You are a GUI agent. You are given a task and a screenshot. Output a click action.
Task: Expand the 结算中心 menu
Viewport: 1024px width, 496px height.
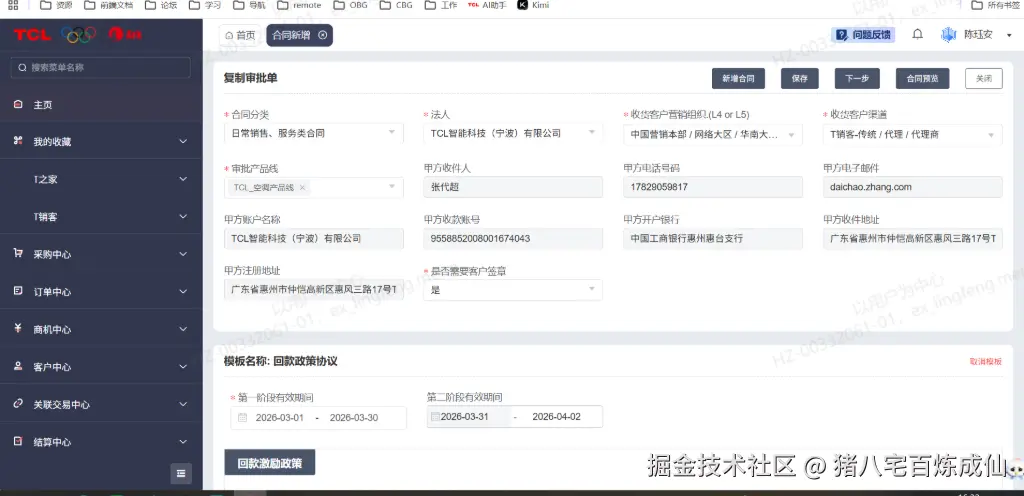pyautogui.click(x=183, y=442)
